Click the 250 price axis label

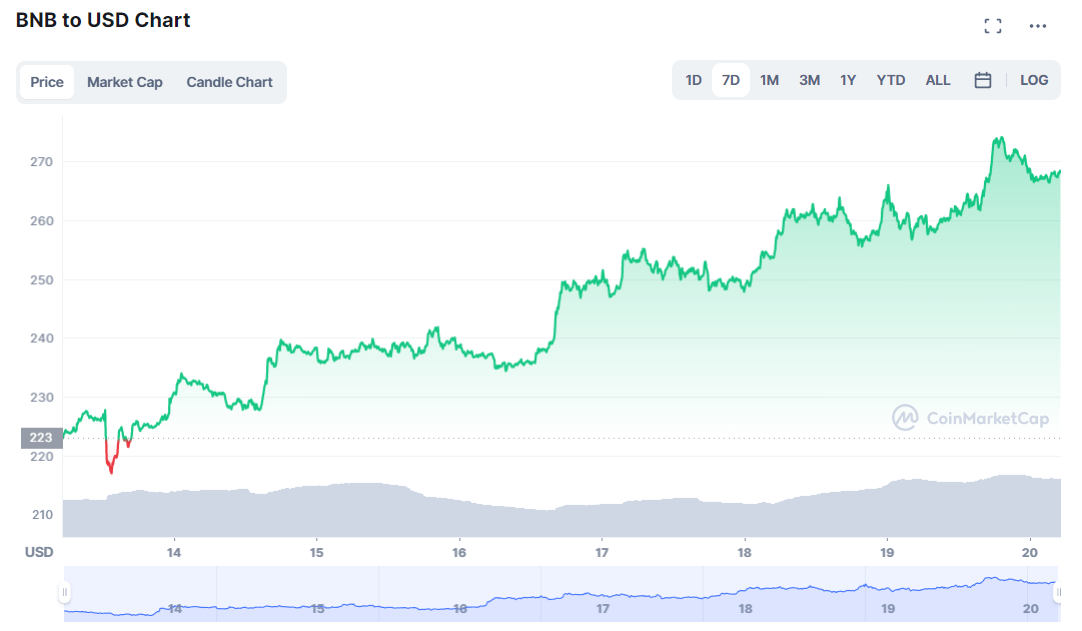point(41,280)
